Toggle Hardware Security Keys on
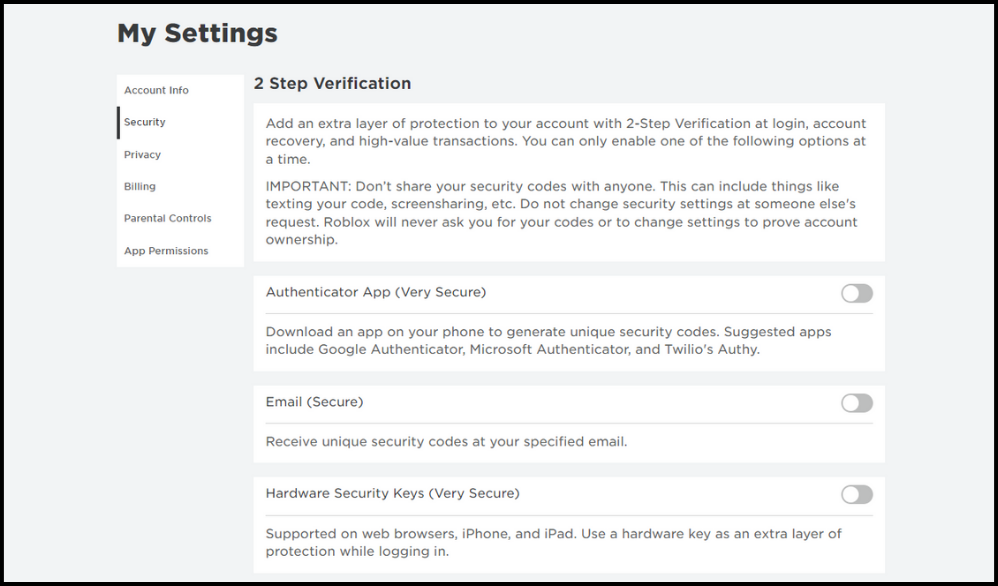Screen dimensions: 998x586 857,494
